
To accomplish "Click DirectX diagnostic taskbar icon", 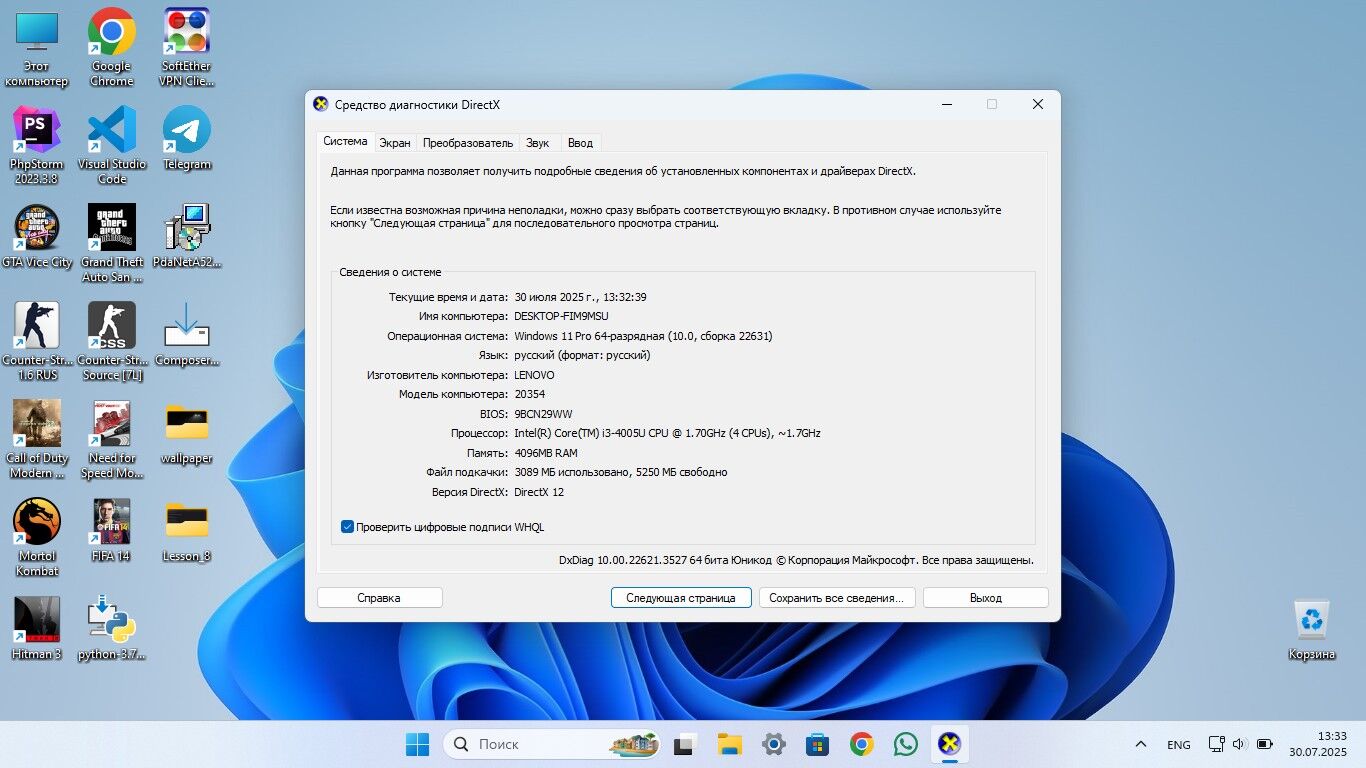I will (949, 744).
